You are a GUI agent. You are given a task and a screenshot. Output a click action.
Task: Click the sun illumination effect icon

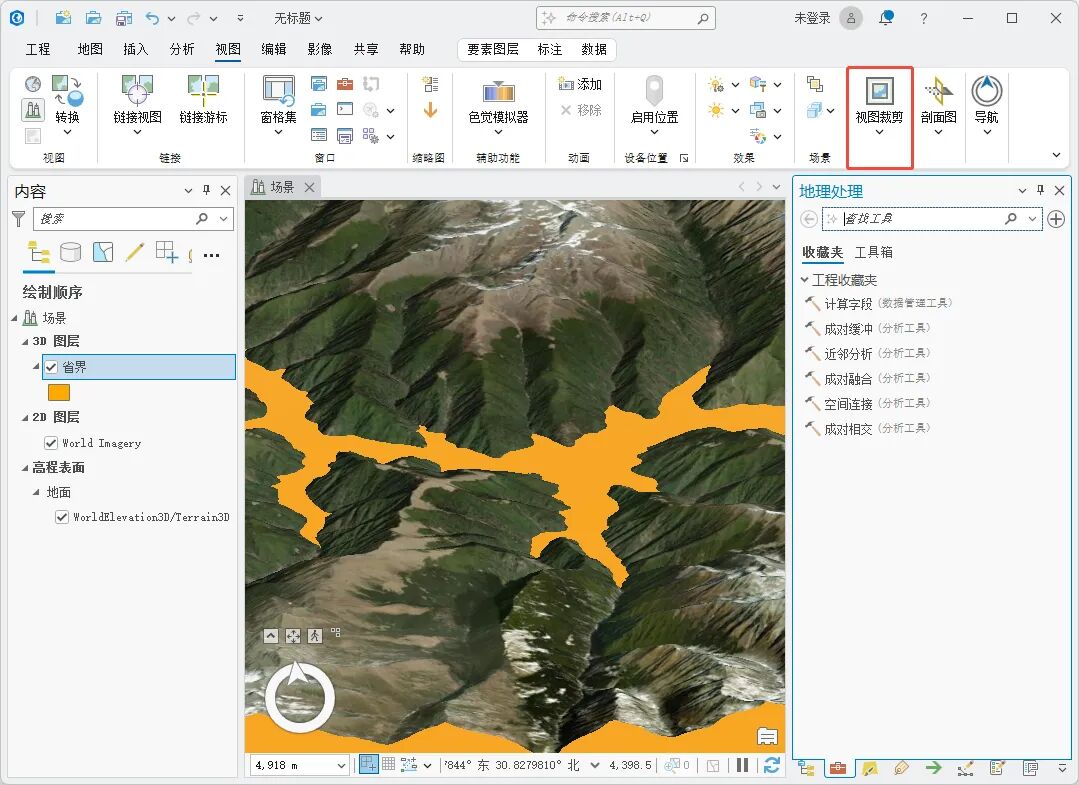(x=716, y=110)
